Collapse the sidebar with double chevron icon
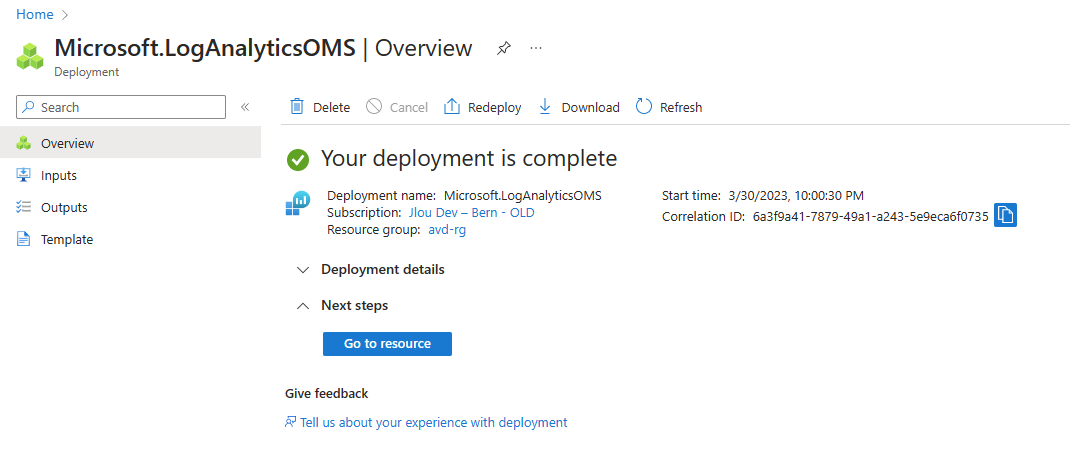The image size is (1070, 449). 245,107
